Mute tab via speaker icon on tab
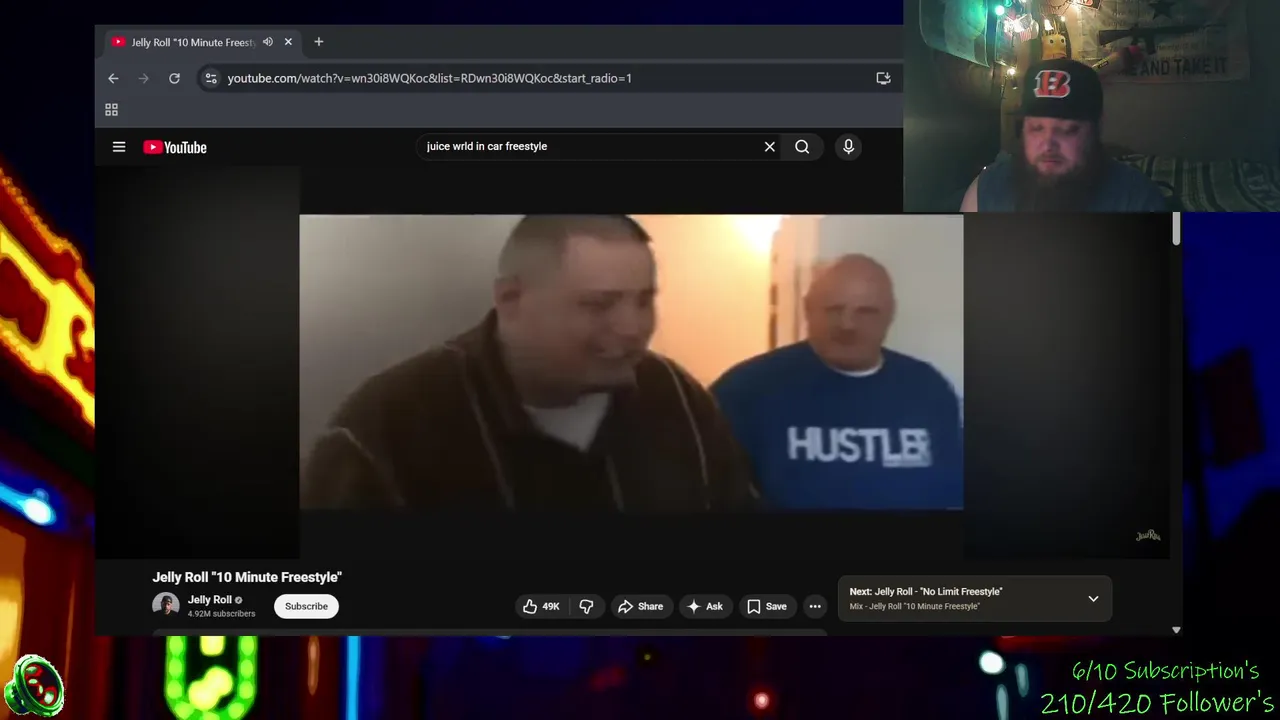 268,42
